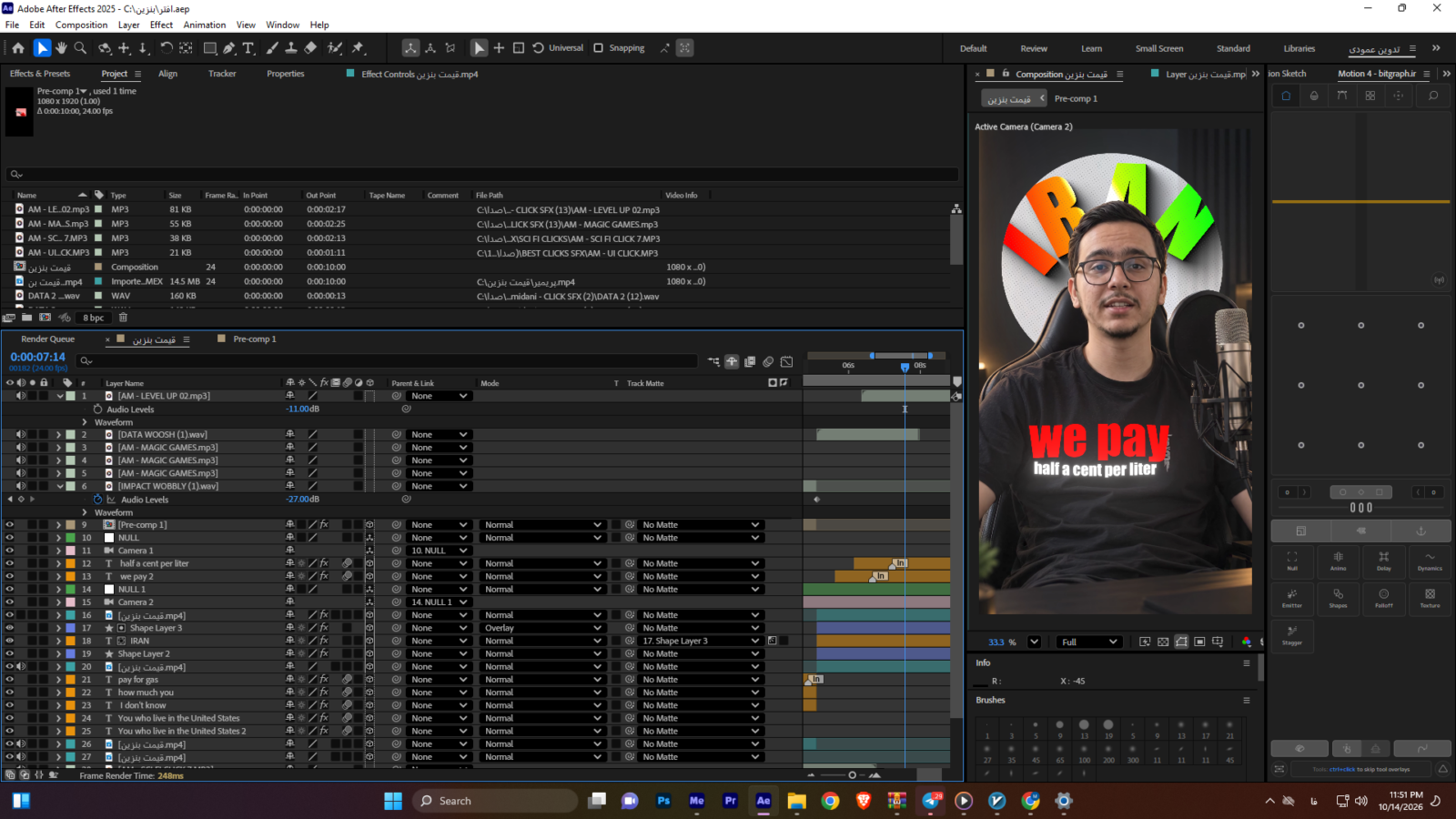This screenshot has height=819, width=1456.
Task: Mute audio of AM - LEVEL UP 02.mp3 layer
Action: tap(20, 396)
